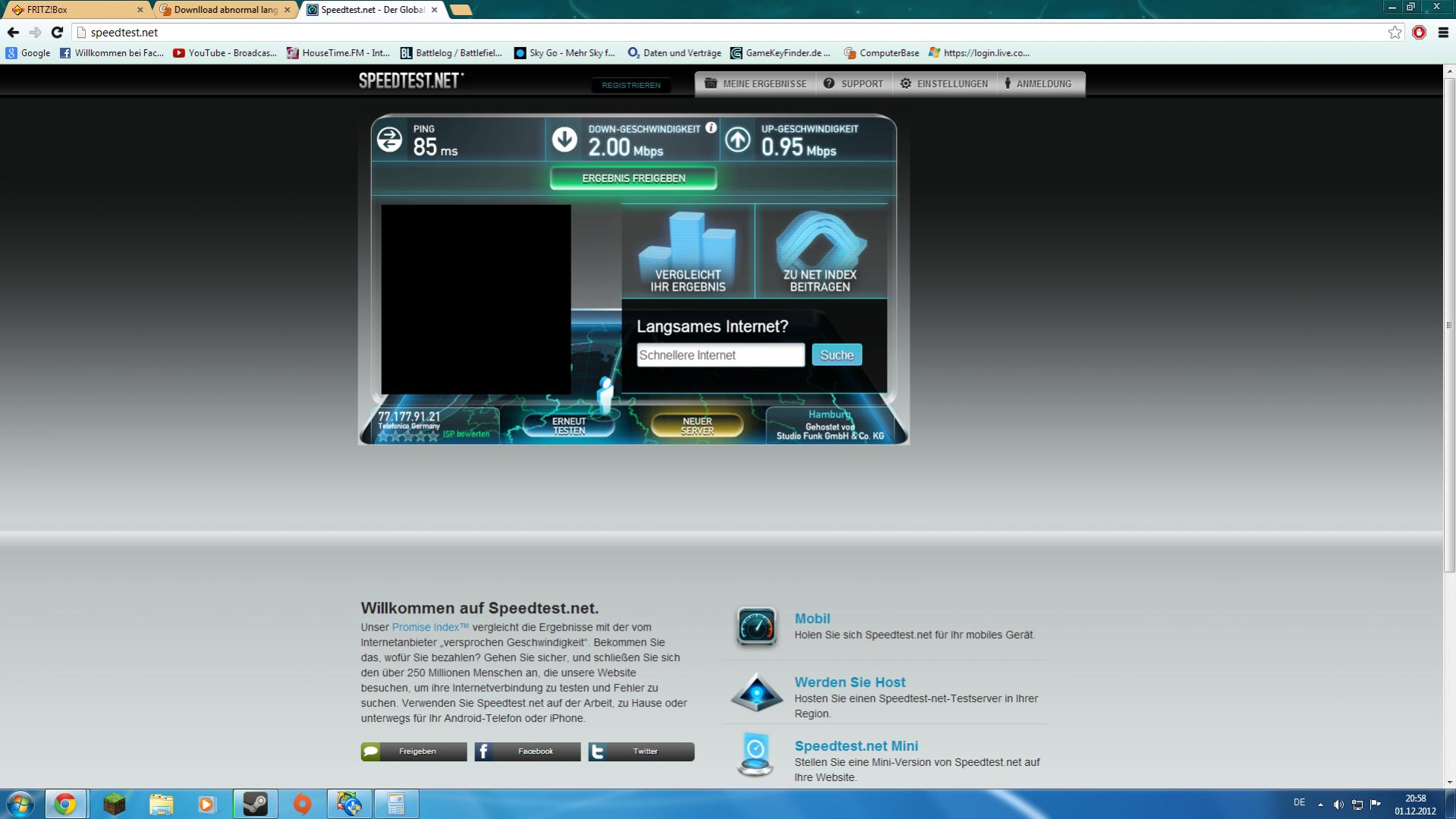Open the Support menu item

click(854, 83)
